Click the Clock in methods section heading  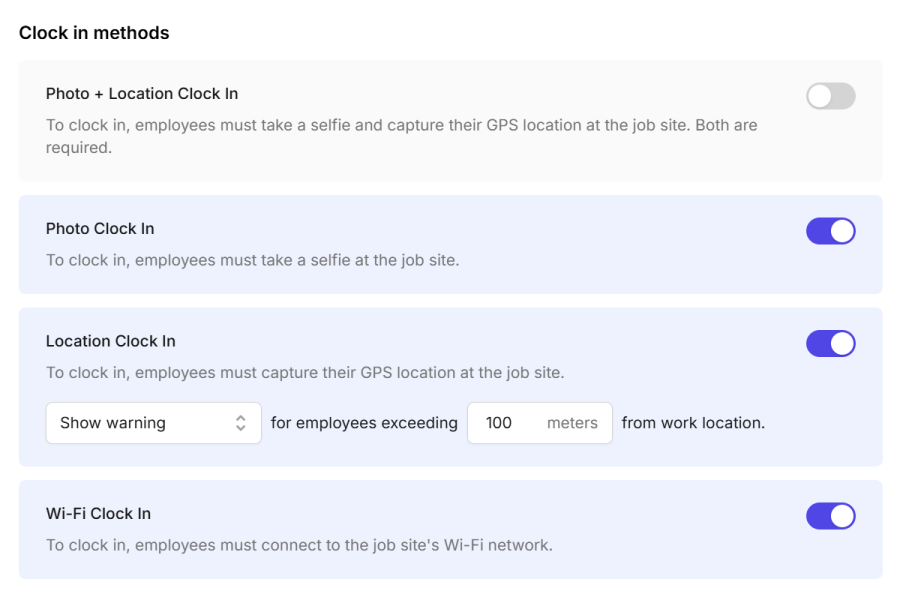[x=94, y=32]
